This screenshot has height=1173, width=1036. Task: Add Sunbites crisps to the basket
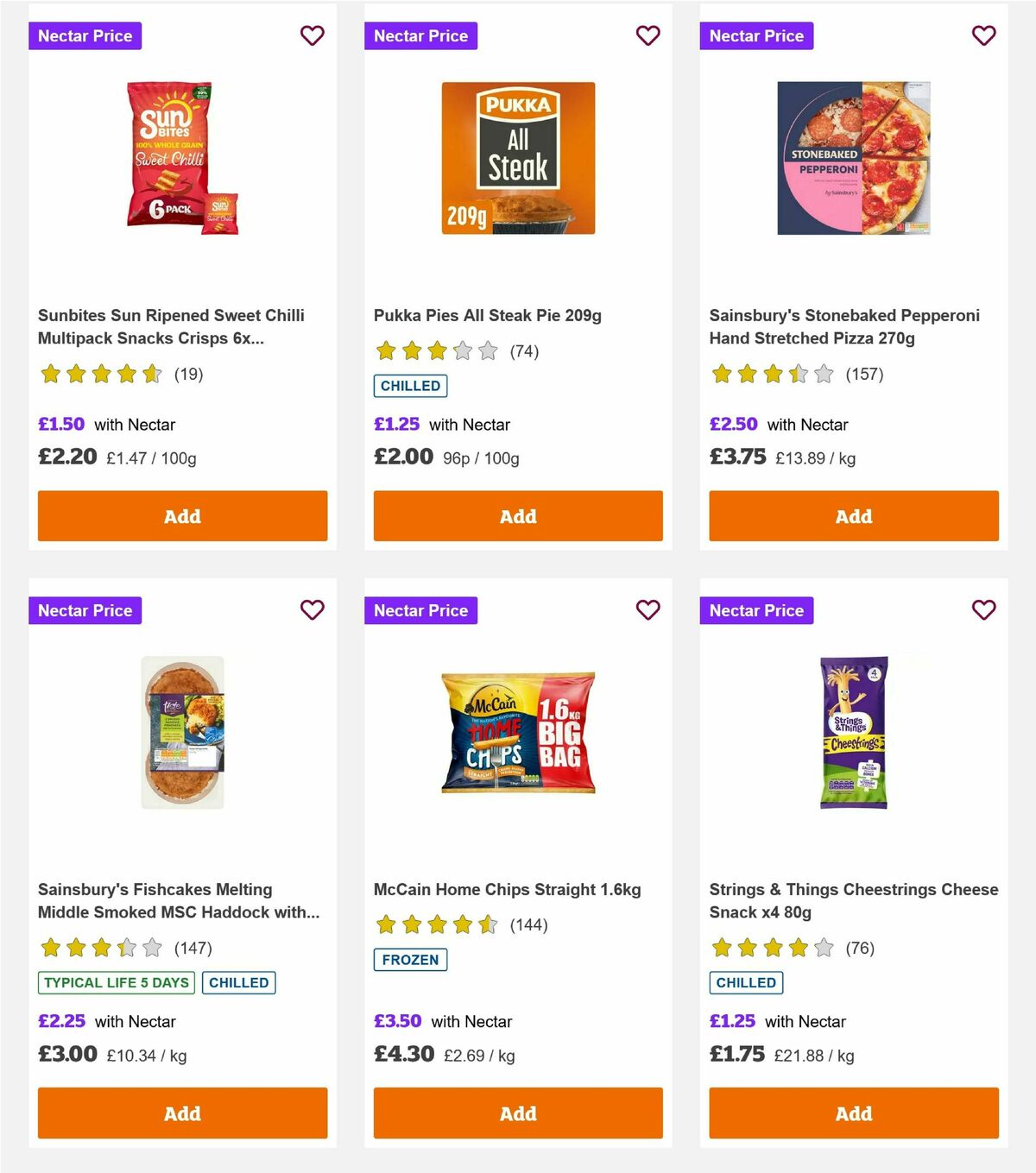(x=181, y=515)
